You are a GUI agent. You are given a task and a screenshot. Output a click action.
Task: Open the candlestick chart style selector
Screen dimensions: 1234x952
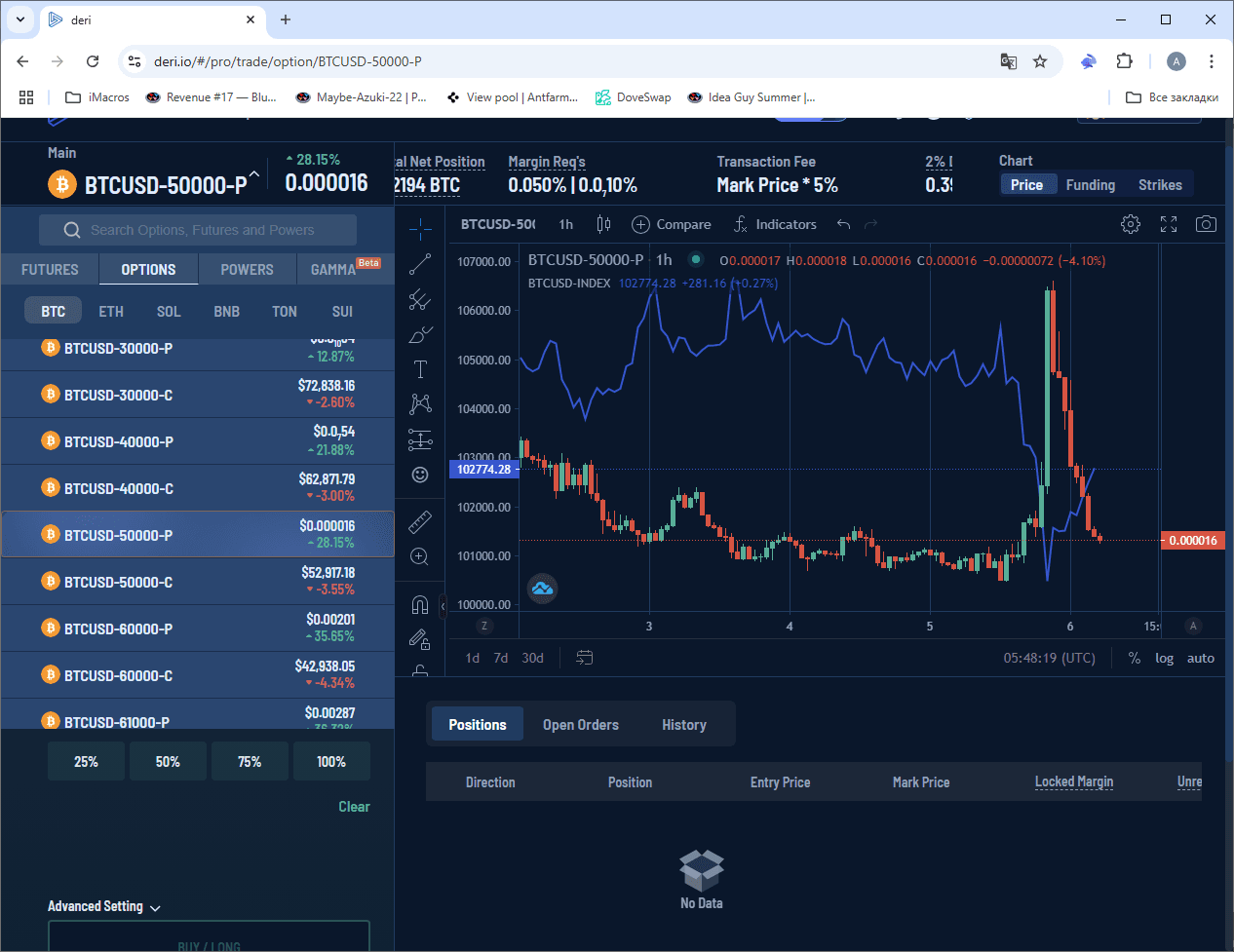[603, 224]
